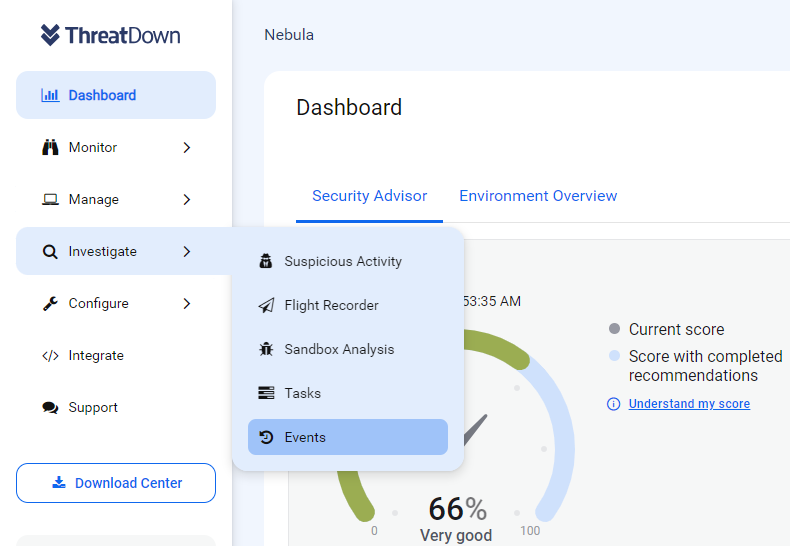Collapse the Investigate submenu chevron
The height and width of the screenshot is (546, 790).
(x=187, y=251)
